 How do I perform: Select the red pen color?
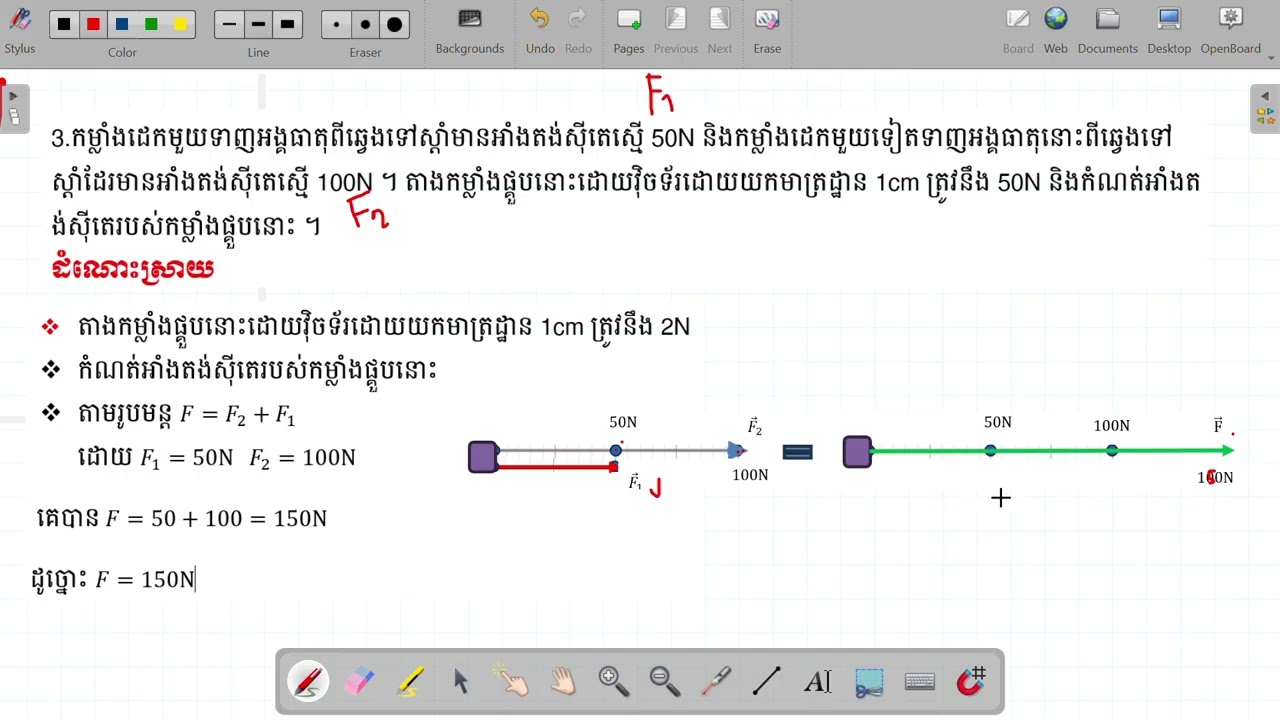93,24
